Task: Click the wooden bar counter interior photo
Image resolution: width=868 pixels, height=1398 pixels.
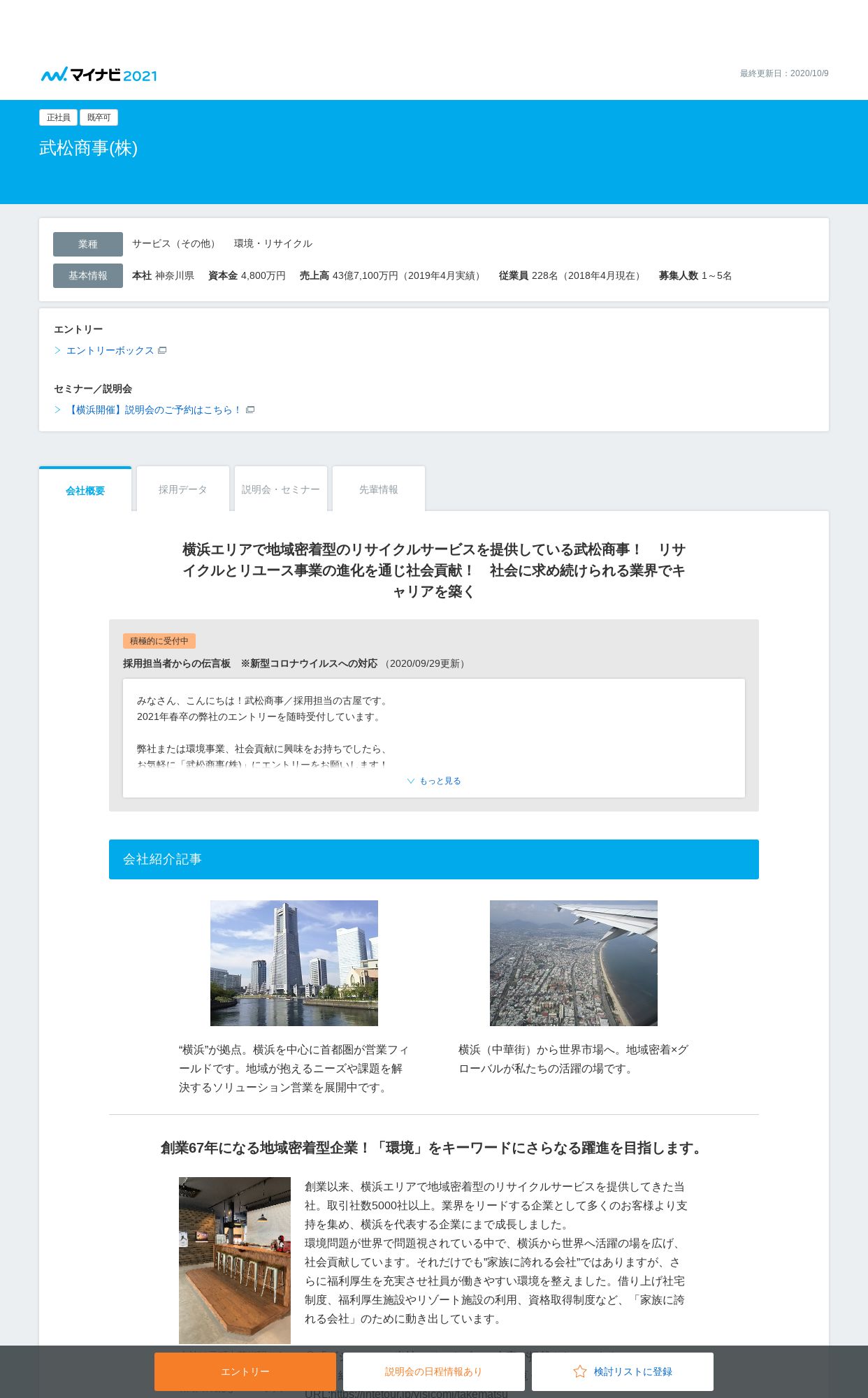Action: click(235, 1260)
